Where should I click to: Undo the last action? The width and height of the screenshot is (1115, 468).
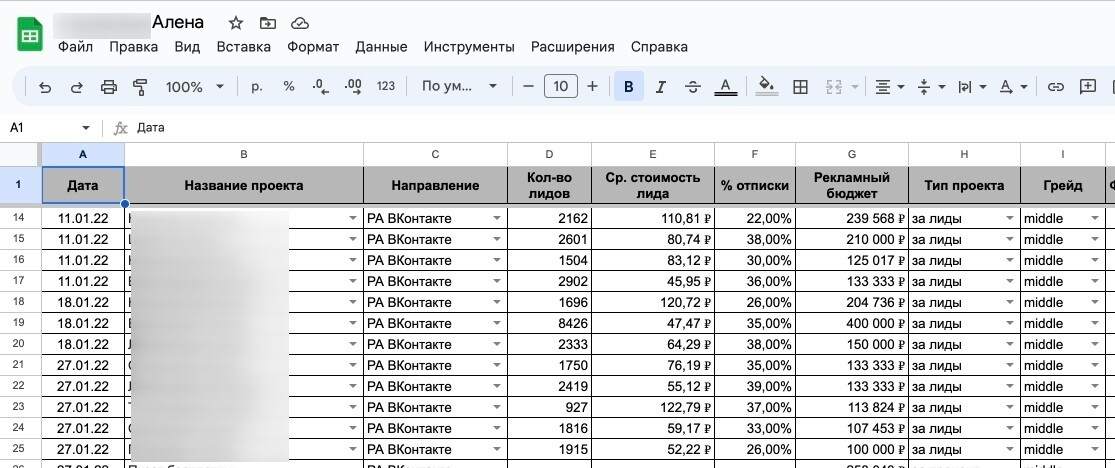point(45,87)
